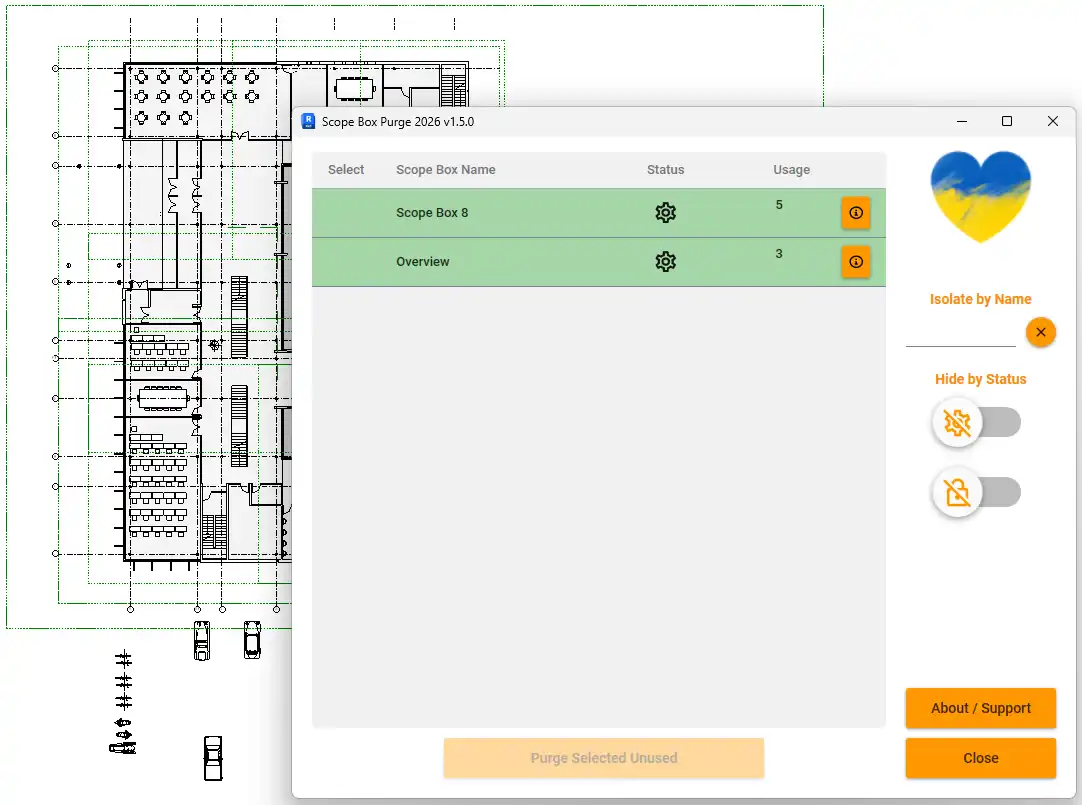Click the Usage column header
The width and height of the screenshot is (1082, 805).
coord(791,170)
